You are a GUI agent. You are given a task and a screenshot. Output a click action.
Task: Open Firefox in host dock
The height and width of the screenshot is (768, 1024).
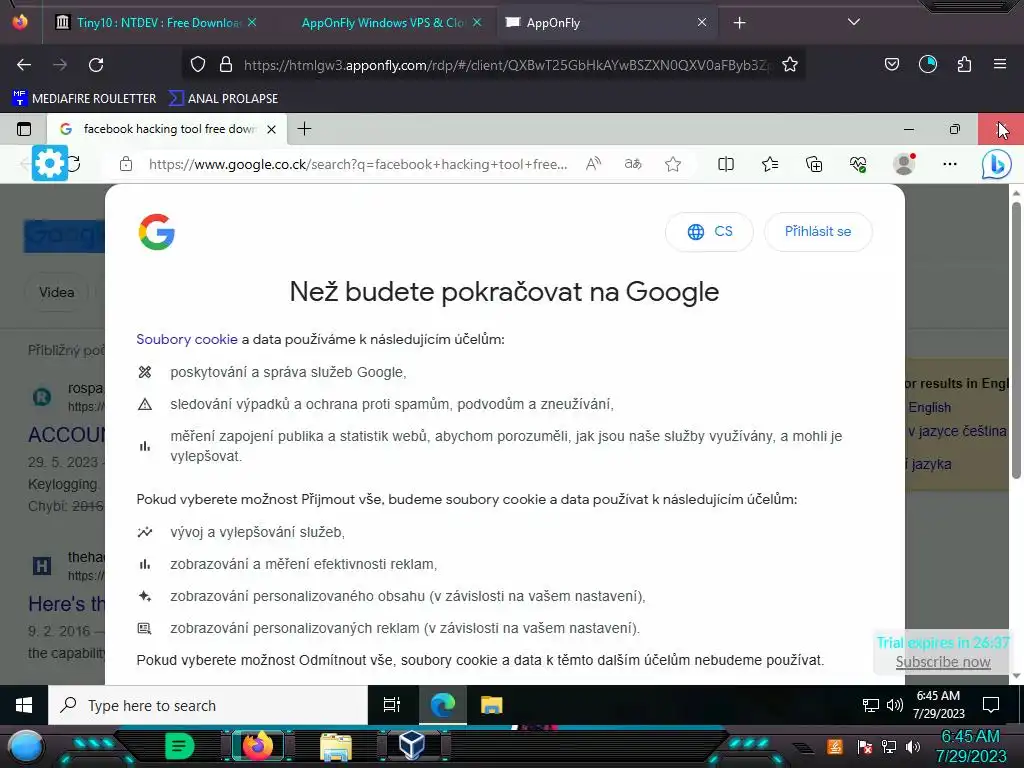[x=257, y=746]
